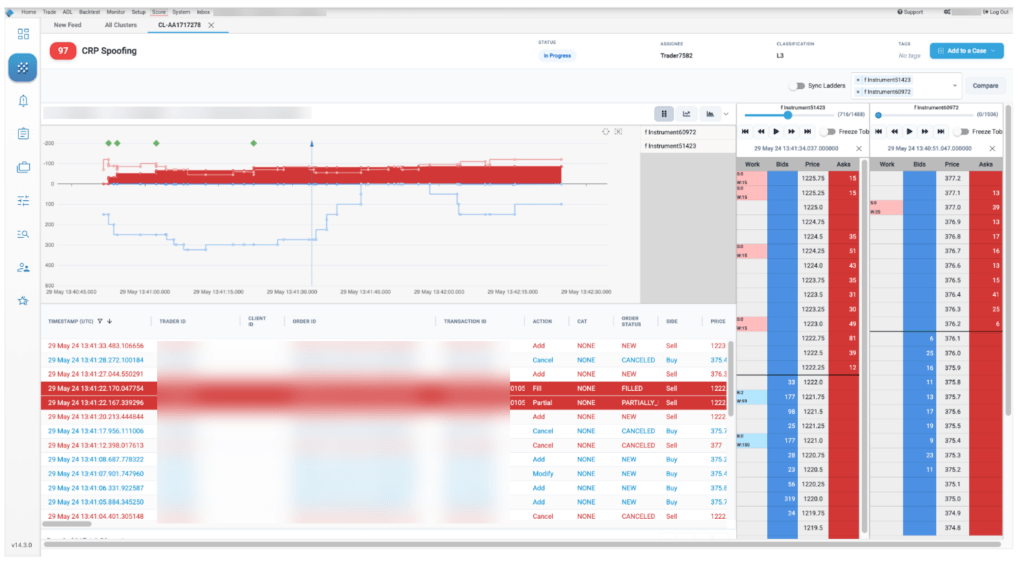Image resolution: width=1024 pixels, height=564 pixels.
Task: Click the Log Out link
Action: point(996,12)
